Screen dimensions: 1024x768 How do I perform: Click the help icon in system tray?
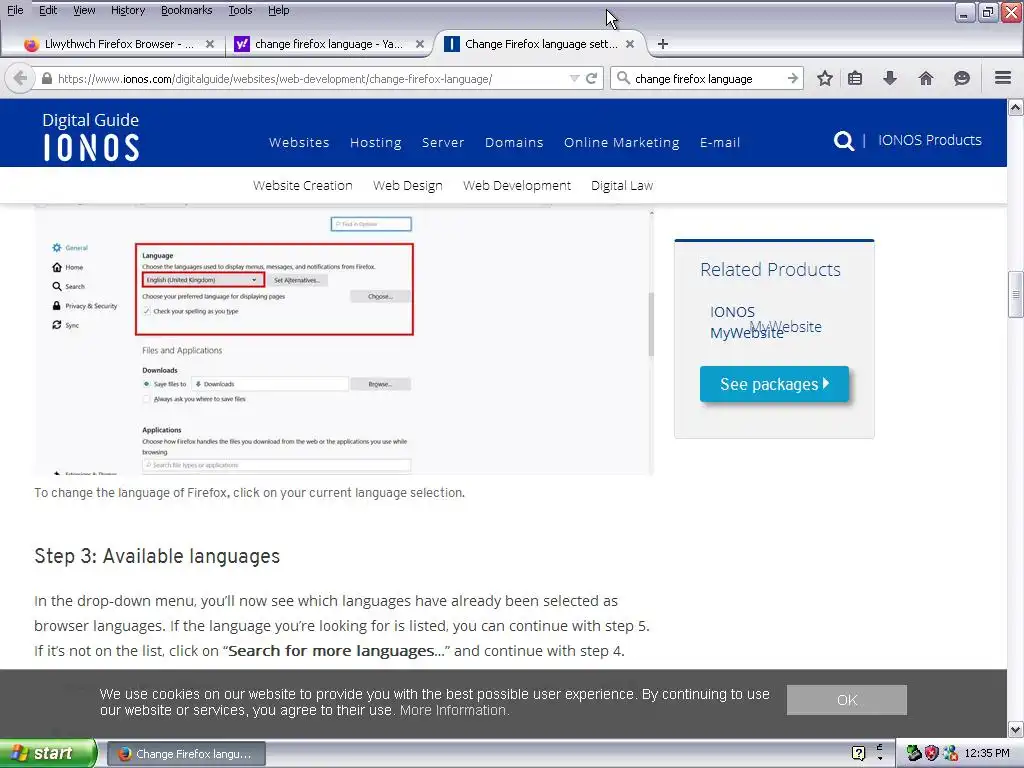tap(858, 753)
